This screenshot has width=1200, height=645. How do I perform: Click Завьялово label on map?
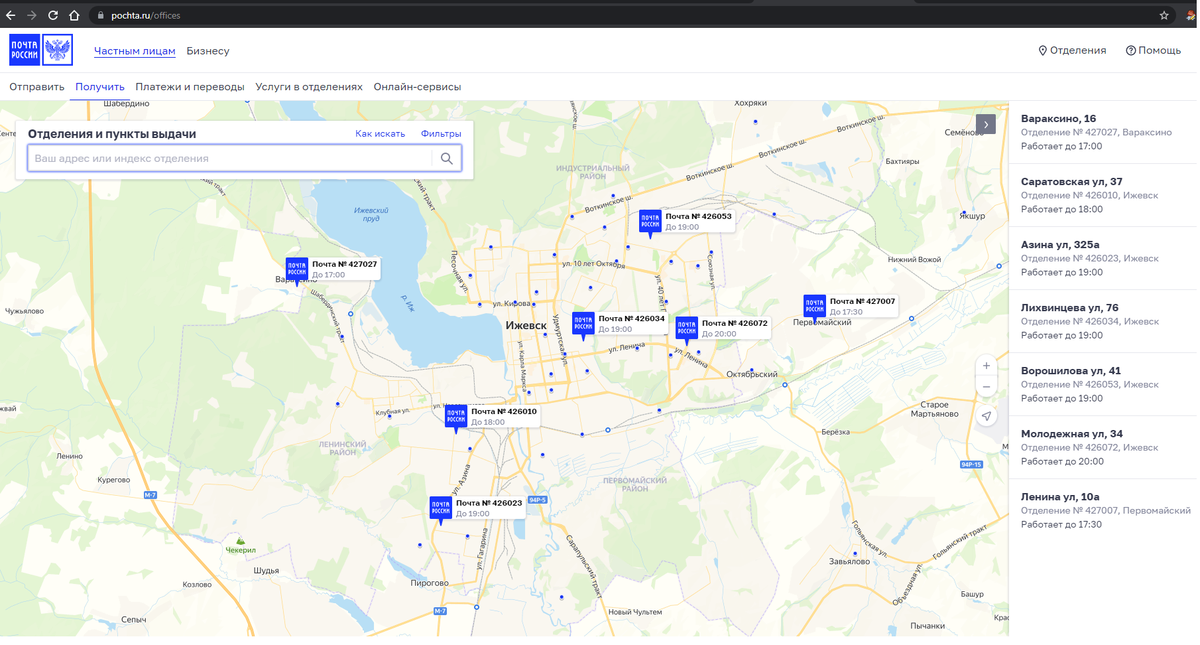coord(849,561)
